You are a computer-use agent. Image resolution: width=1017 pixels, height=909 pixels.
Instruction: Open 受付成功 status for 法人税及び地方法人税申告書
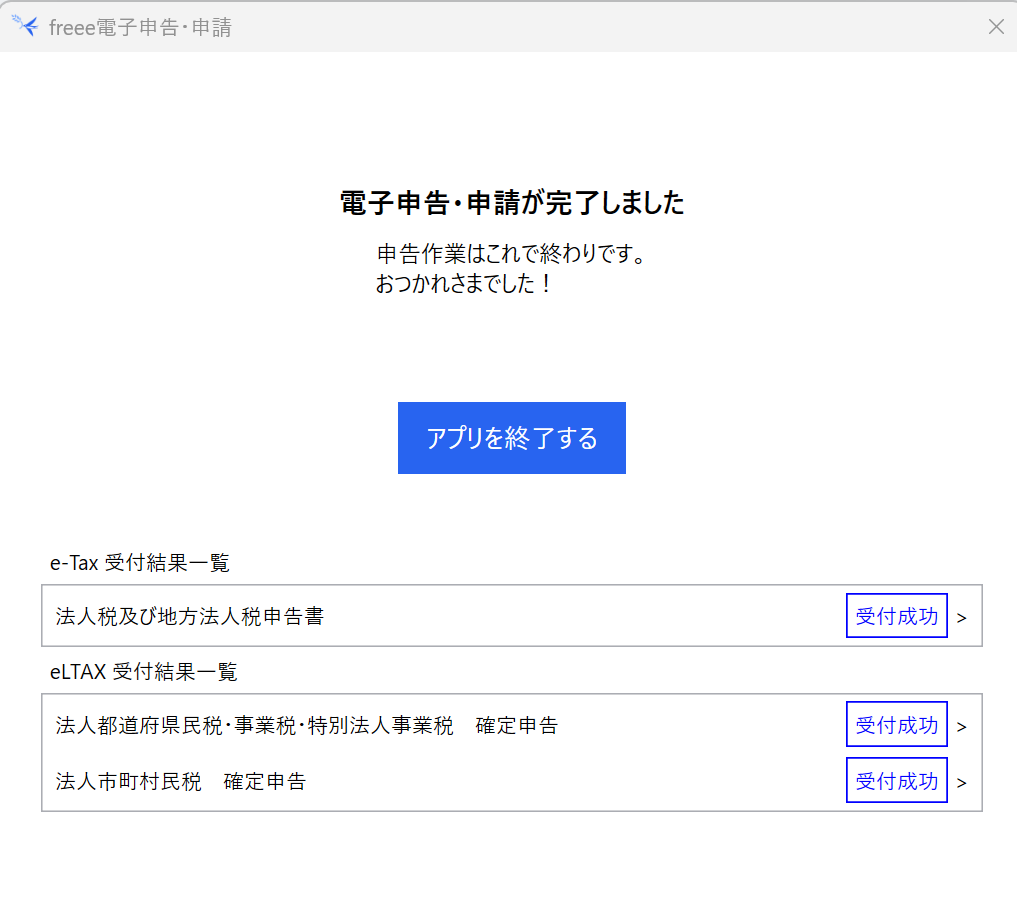(896, 616)
